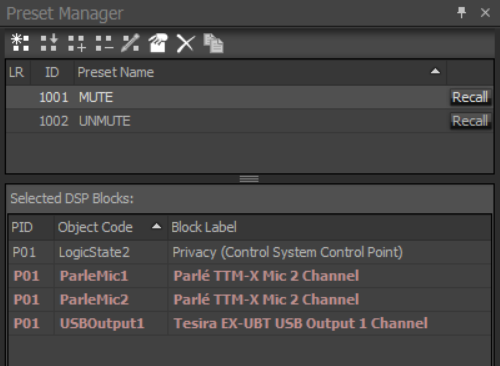
Task: Select the USBOutput1 object code
Action: tap(102, 323)
